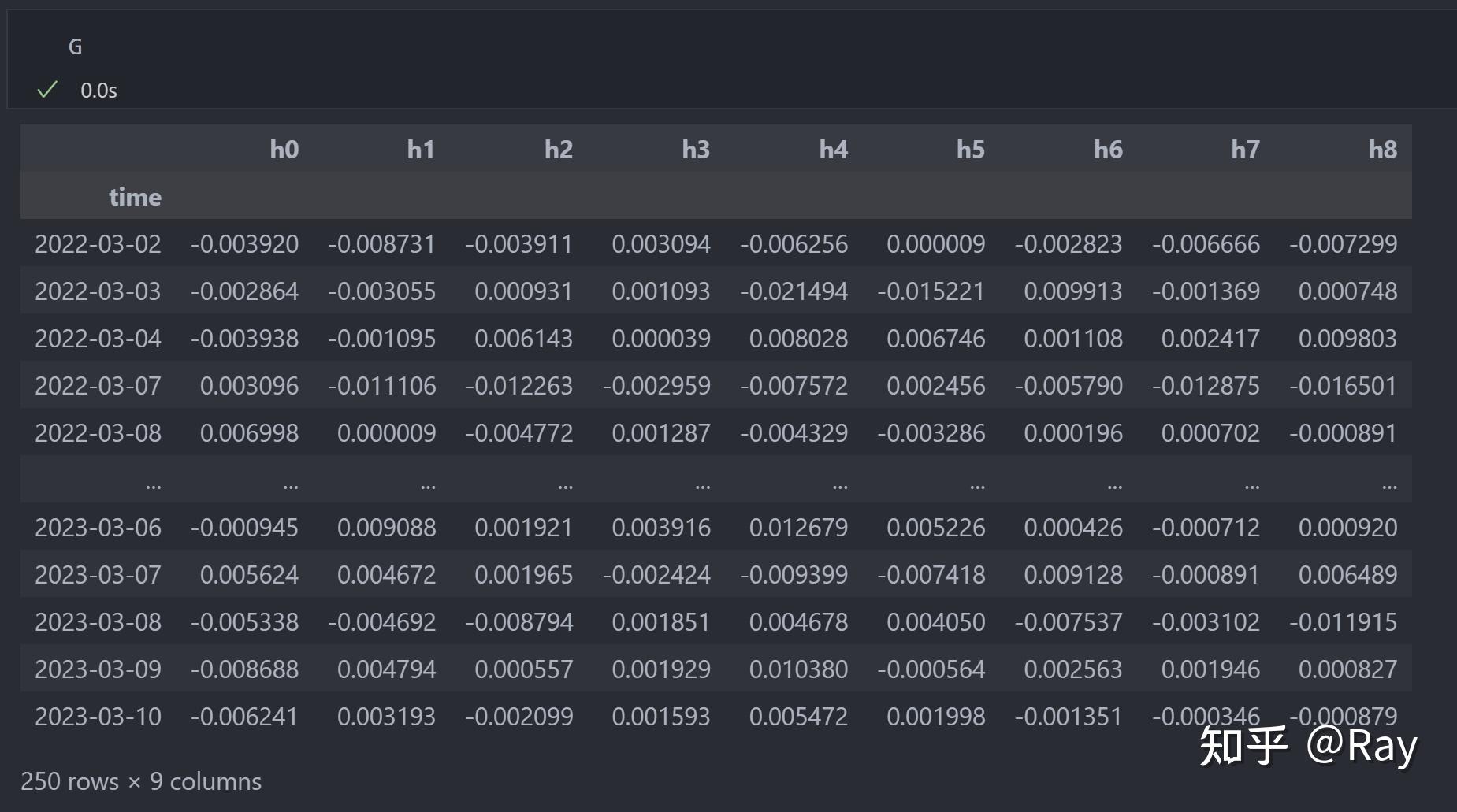Click the 2023-03-06 row label
Image resolution: width=1457 pixels, height=812 pixels.
tap(98, 528)
